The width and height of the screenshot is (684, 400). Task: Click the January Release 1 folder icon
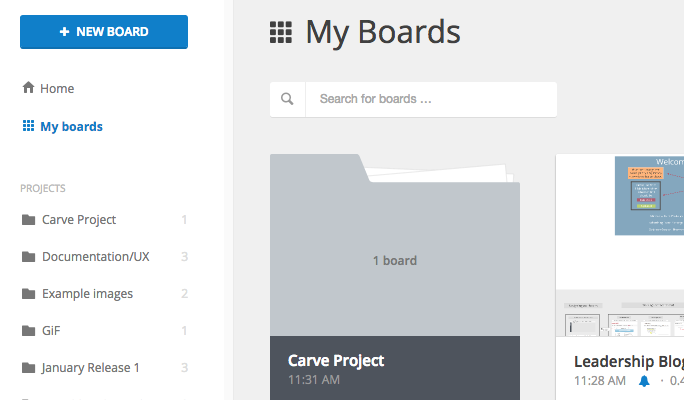tap(28, 368)
